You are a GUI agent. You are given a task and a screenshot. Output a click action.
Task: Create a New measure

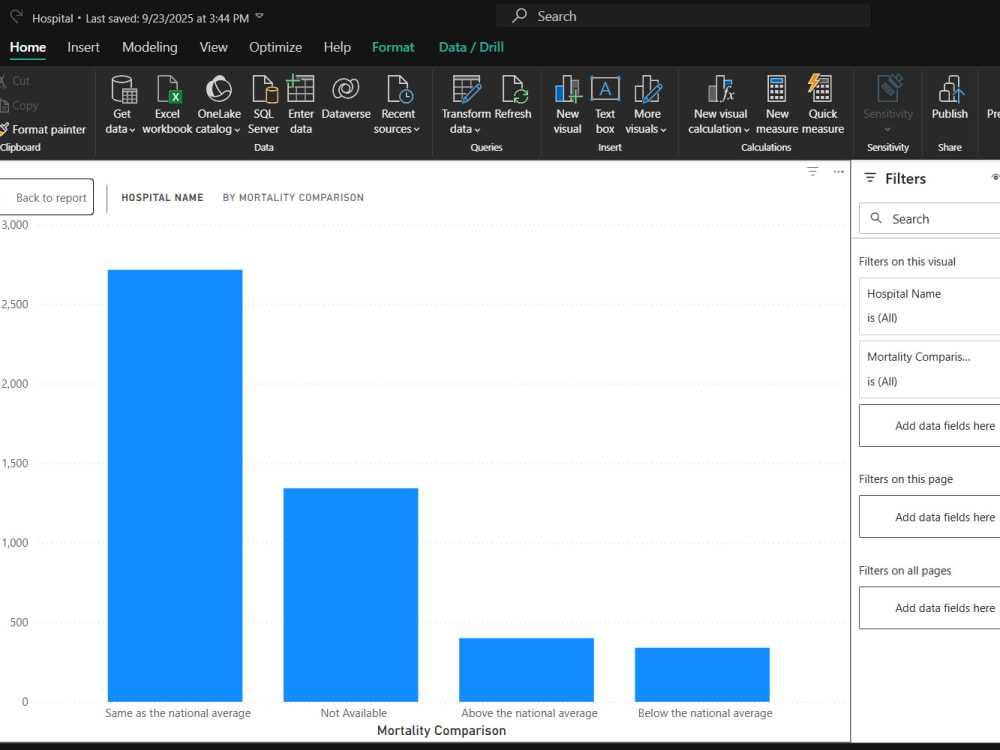[x=777, y=105]
